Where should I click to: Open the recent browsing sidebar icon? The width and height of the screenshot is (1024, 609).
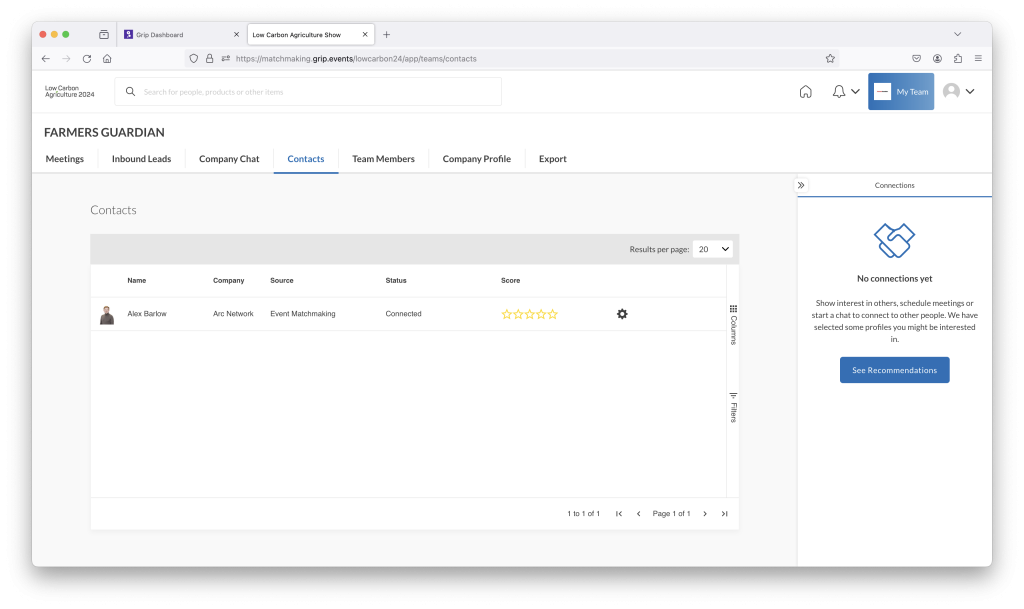(104, 35)
